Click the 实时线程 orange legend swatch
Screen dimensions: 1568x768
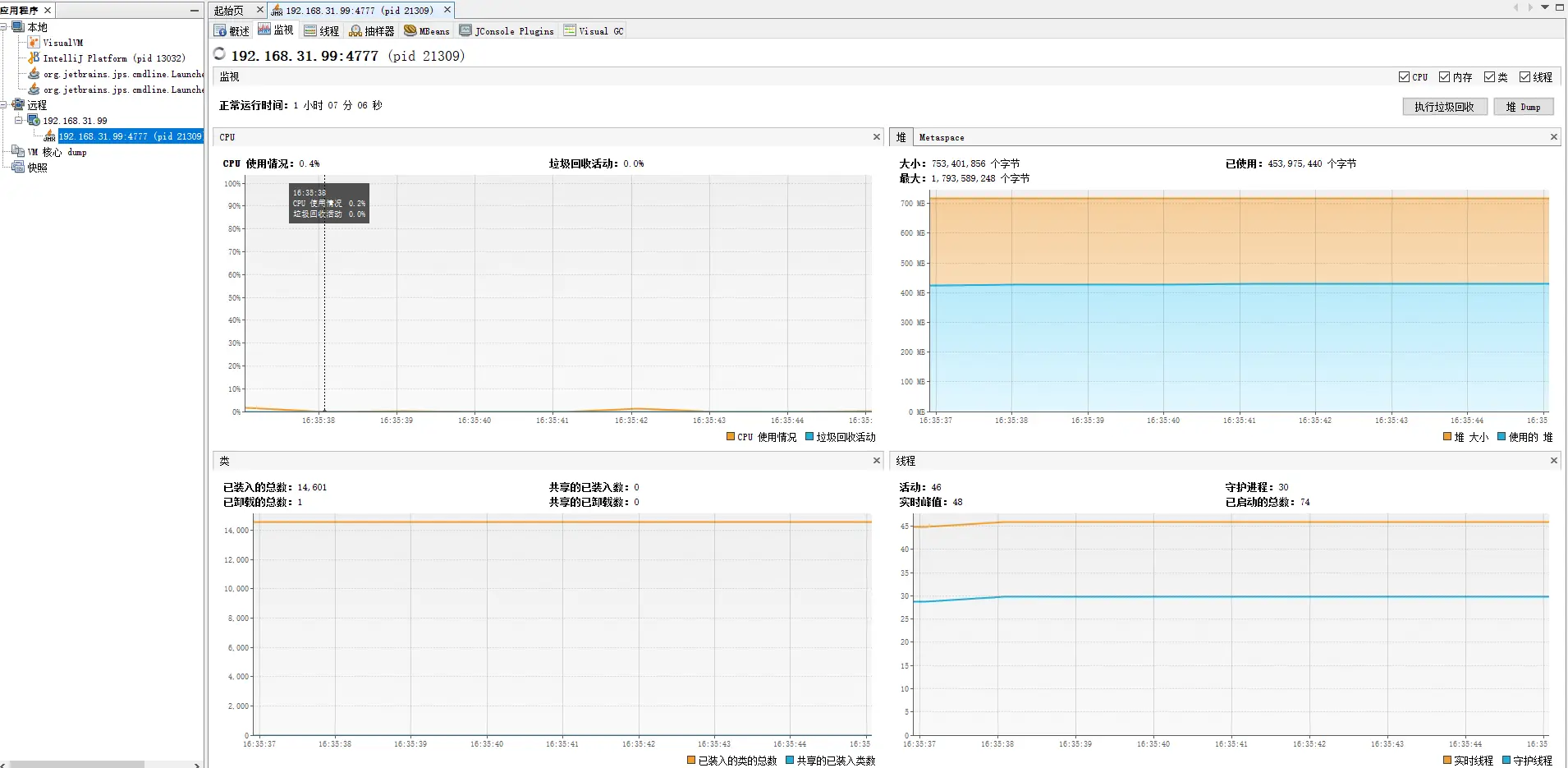pos(1447,761)
